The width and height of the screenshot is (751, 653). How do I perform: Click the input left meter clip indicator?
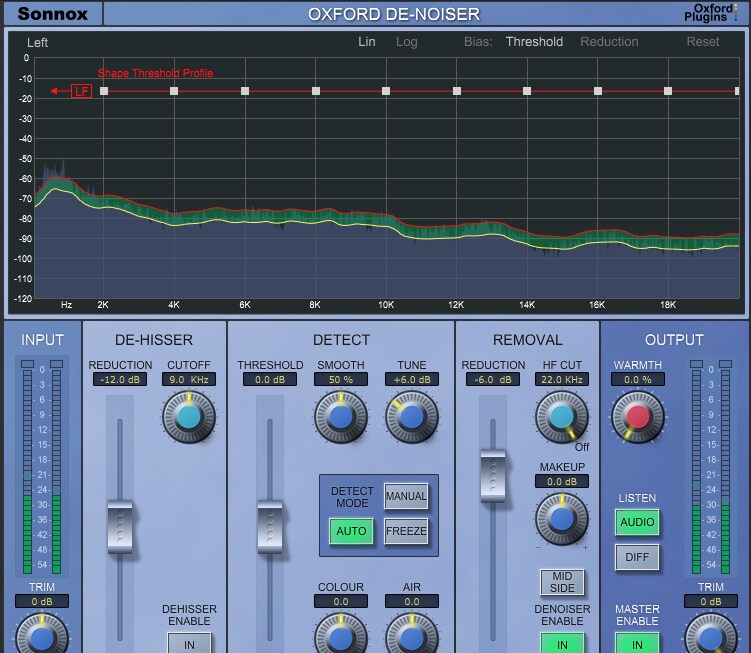[27, 364]
